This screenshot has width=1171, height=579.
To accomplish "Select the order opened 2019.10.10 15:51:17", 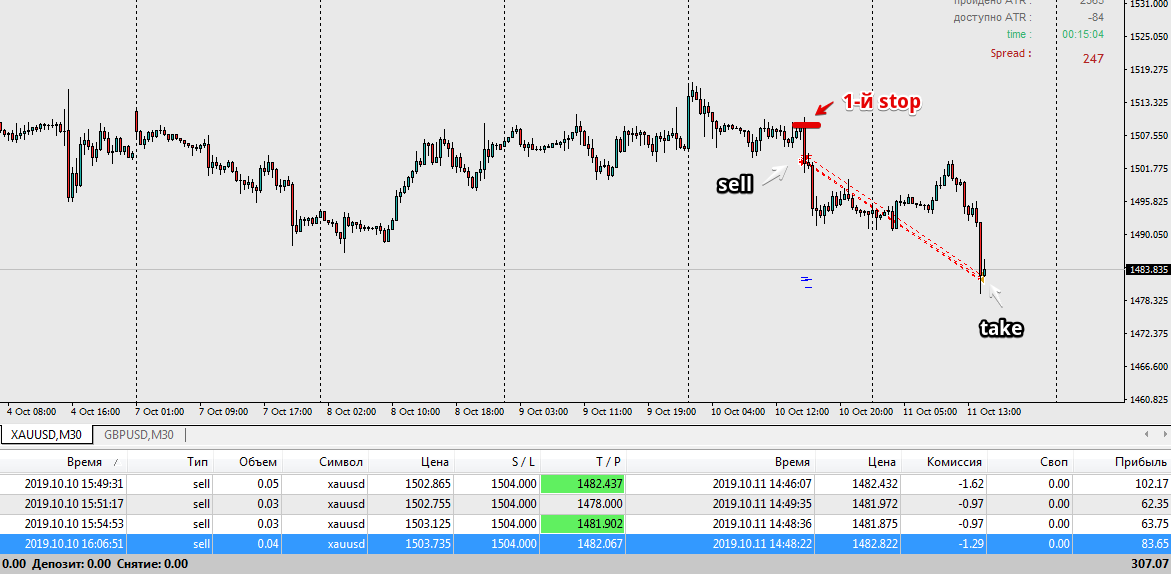I will click(x=586, y=504).
